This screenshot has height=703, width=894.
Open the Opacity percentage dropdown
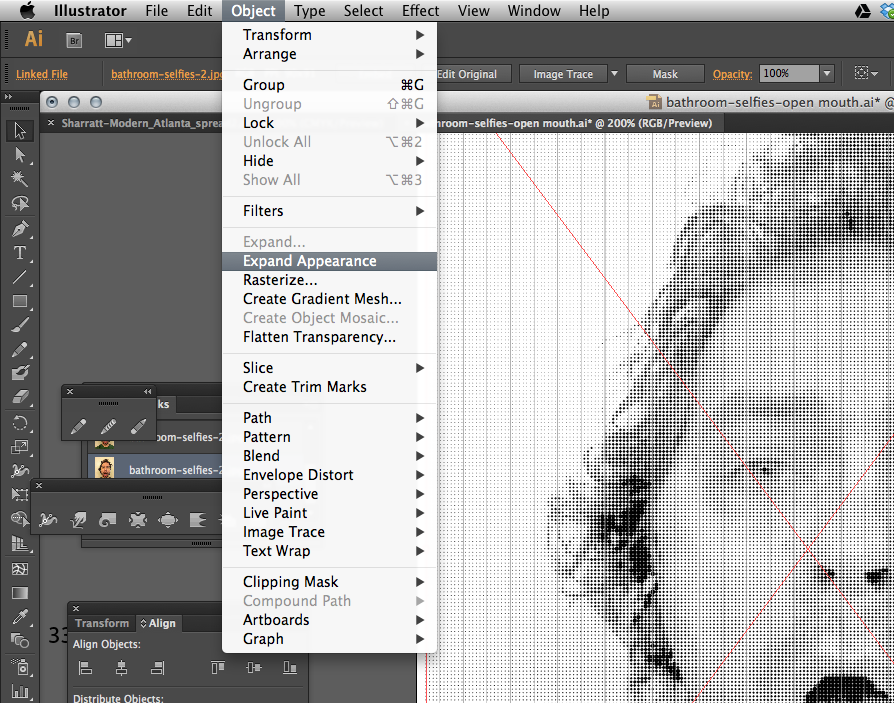point(826,74)
